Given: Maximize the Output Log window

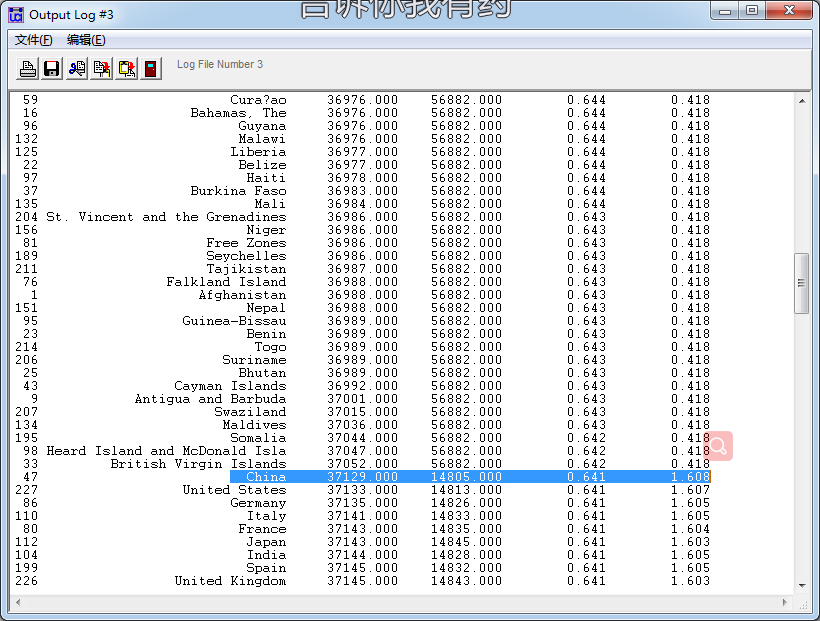Looking at the screenshot, I should (x=752, y=11).
